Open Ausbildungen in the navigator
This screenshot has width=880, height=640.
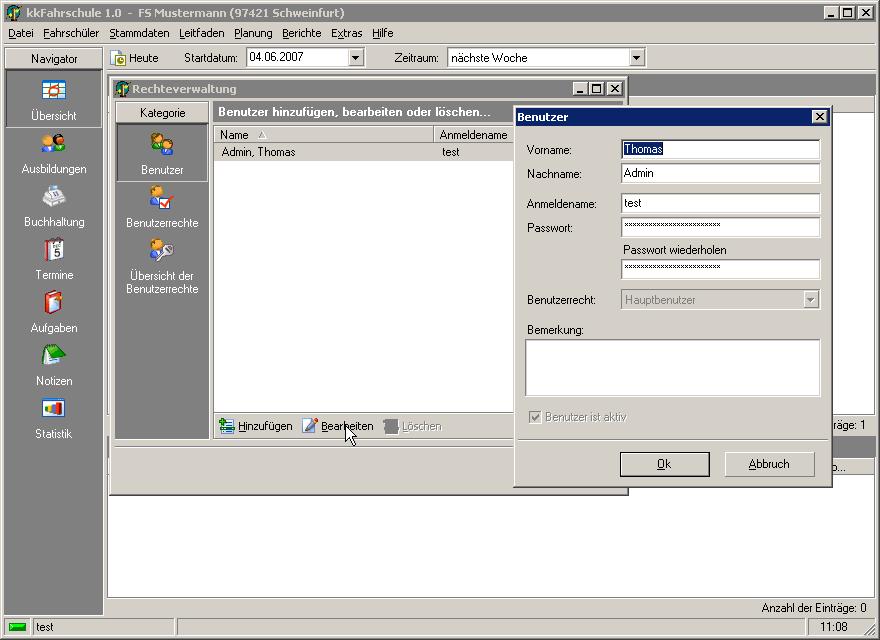[x=53, y=144]
